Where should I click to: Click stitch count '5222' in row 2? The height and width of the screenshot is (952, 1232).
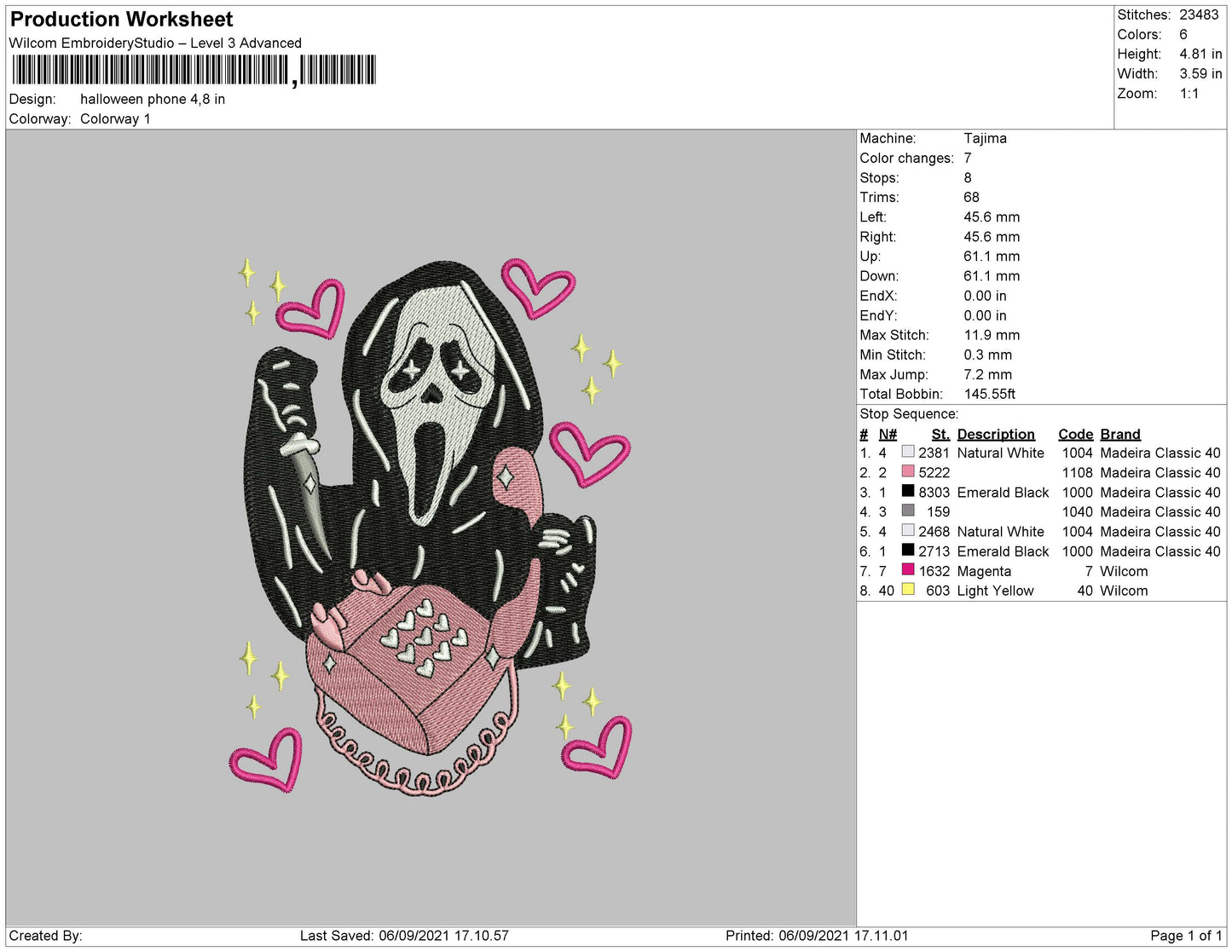(x=934, y=472)
